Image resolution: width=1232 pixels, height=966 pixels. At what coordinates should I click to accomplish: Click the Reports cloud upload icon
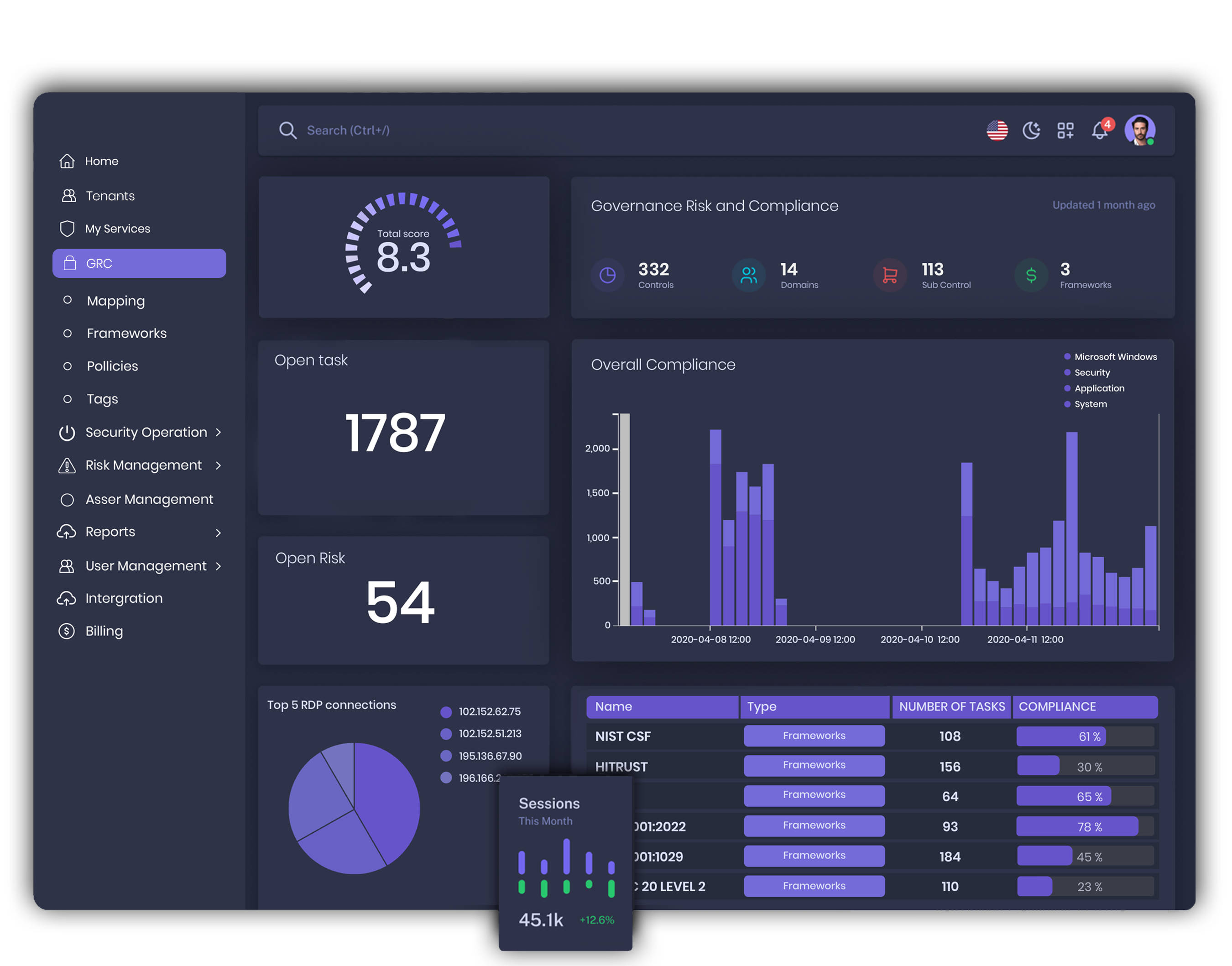click(66, 532)
